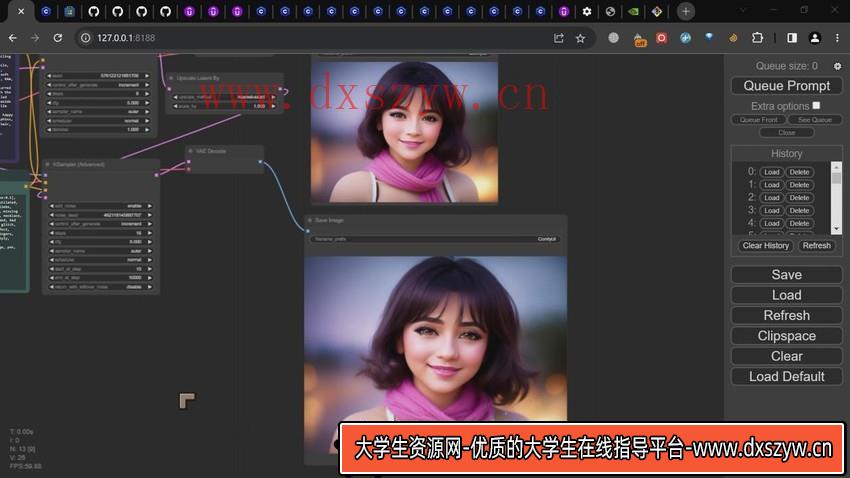Click the red circle recorder extension icon

pyautogui.click(x=661, y=38)
